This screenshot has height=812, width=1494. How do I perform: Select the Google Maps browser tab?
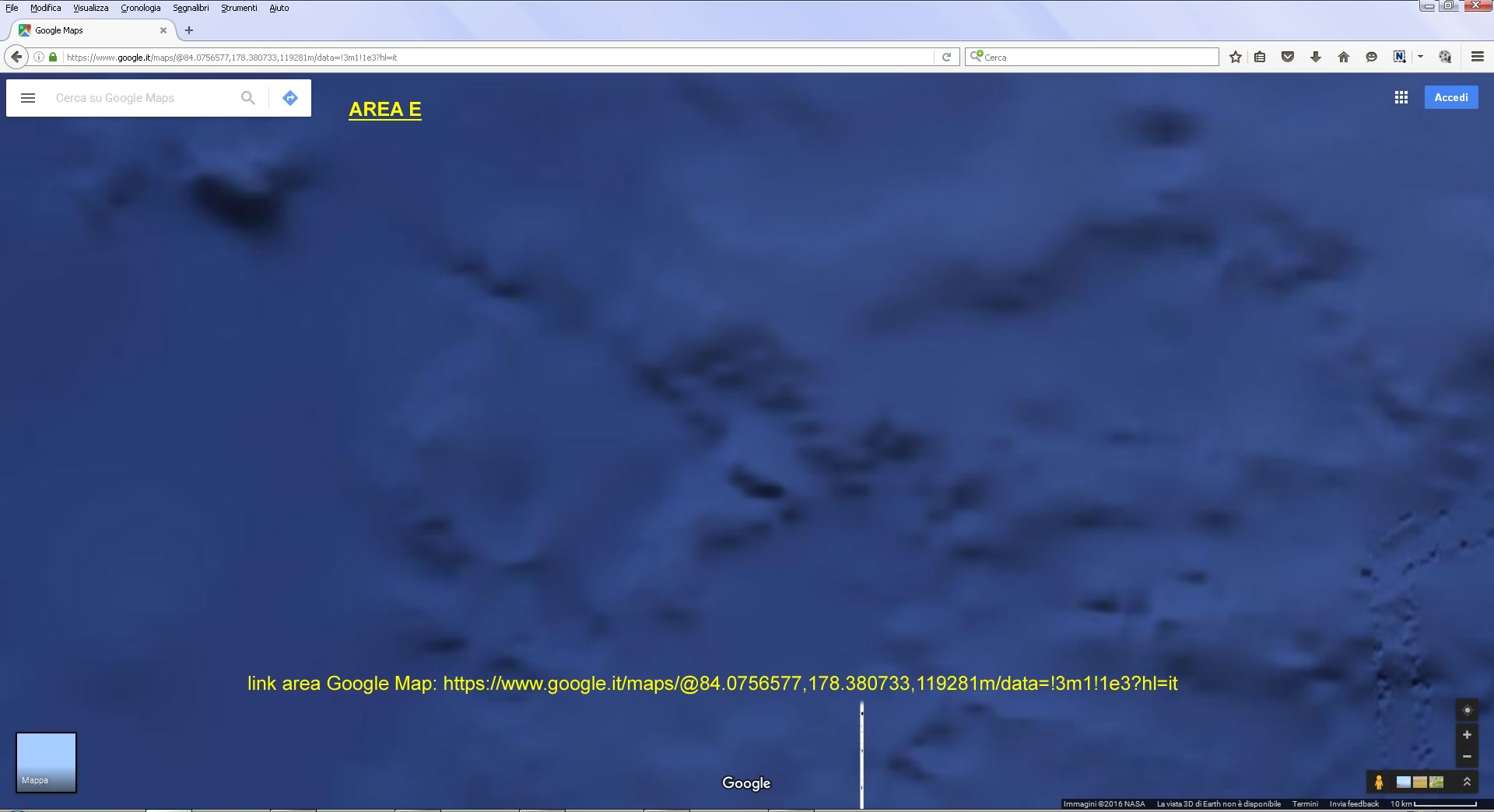point(92,30)
